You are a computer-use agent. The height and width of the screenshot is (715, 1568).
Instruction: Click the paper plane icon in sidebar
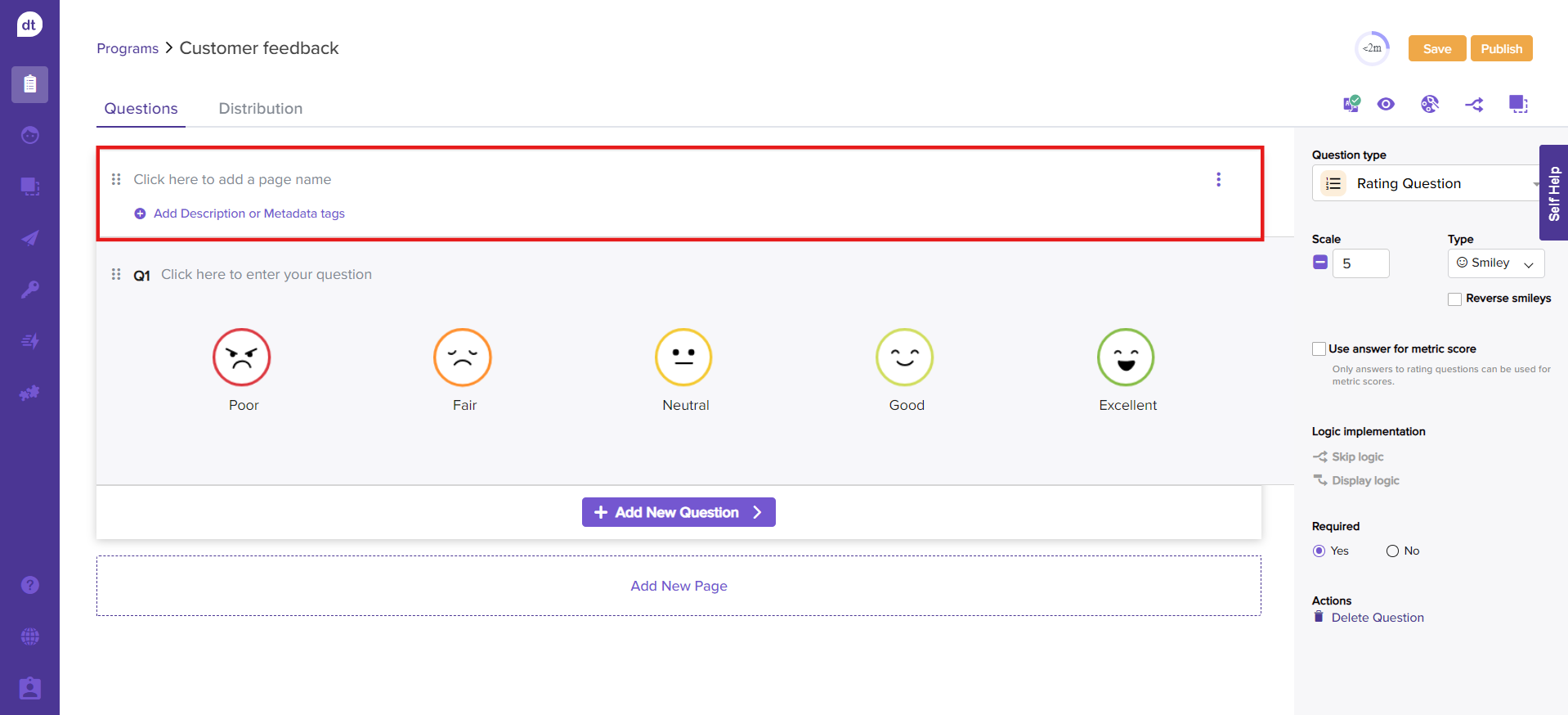click(29, 238)
